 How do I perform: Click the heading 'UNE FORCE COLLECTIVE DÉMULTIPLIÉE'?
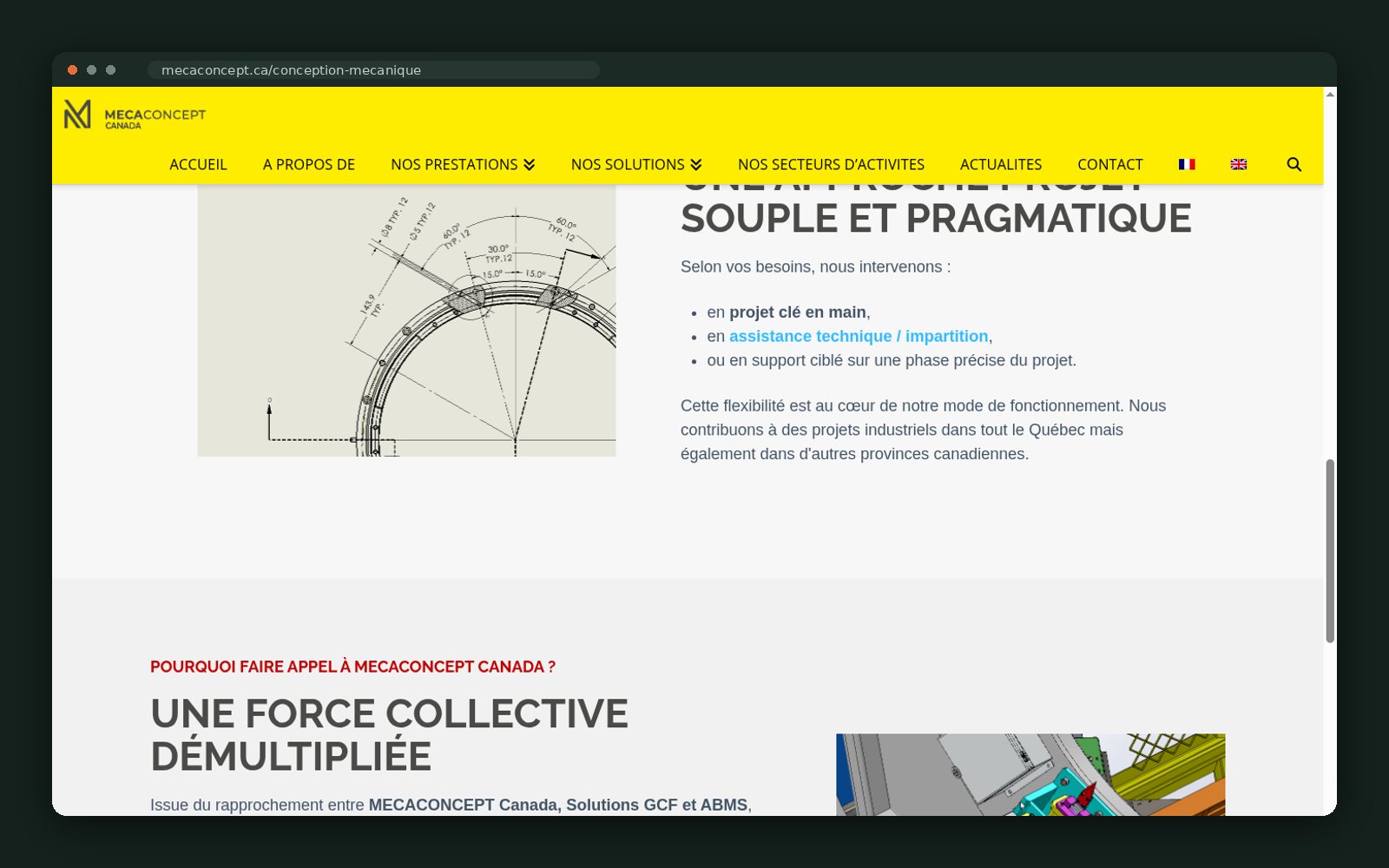389,734
